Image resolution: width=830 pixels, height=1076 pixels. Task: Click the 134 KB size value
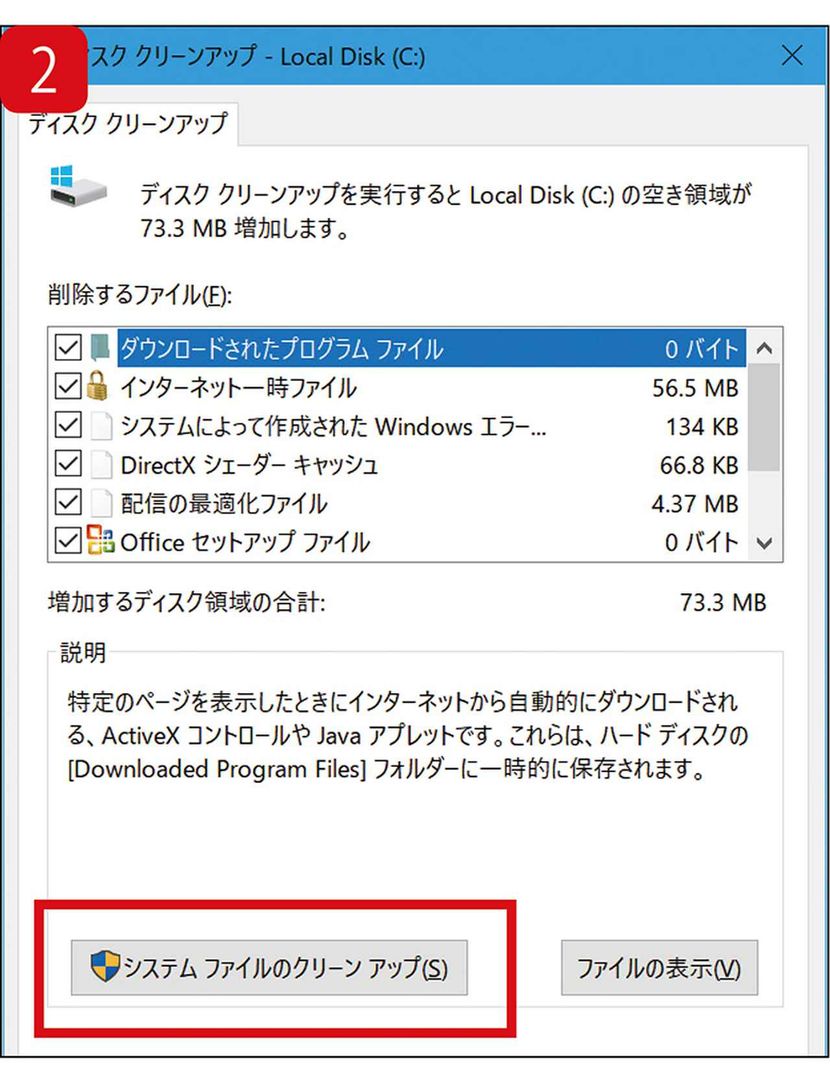coord(702,427)
